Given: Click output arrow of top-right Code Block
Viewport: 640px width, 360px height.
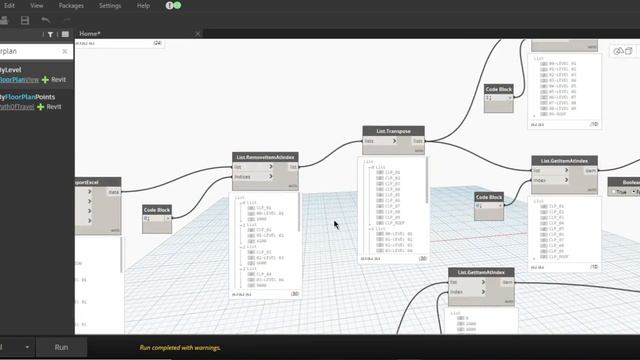Looking at the screenshot, I should [x=509, y=98].
